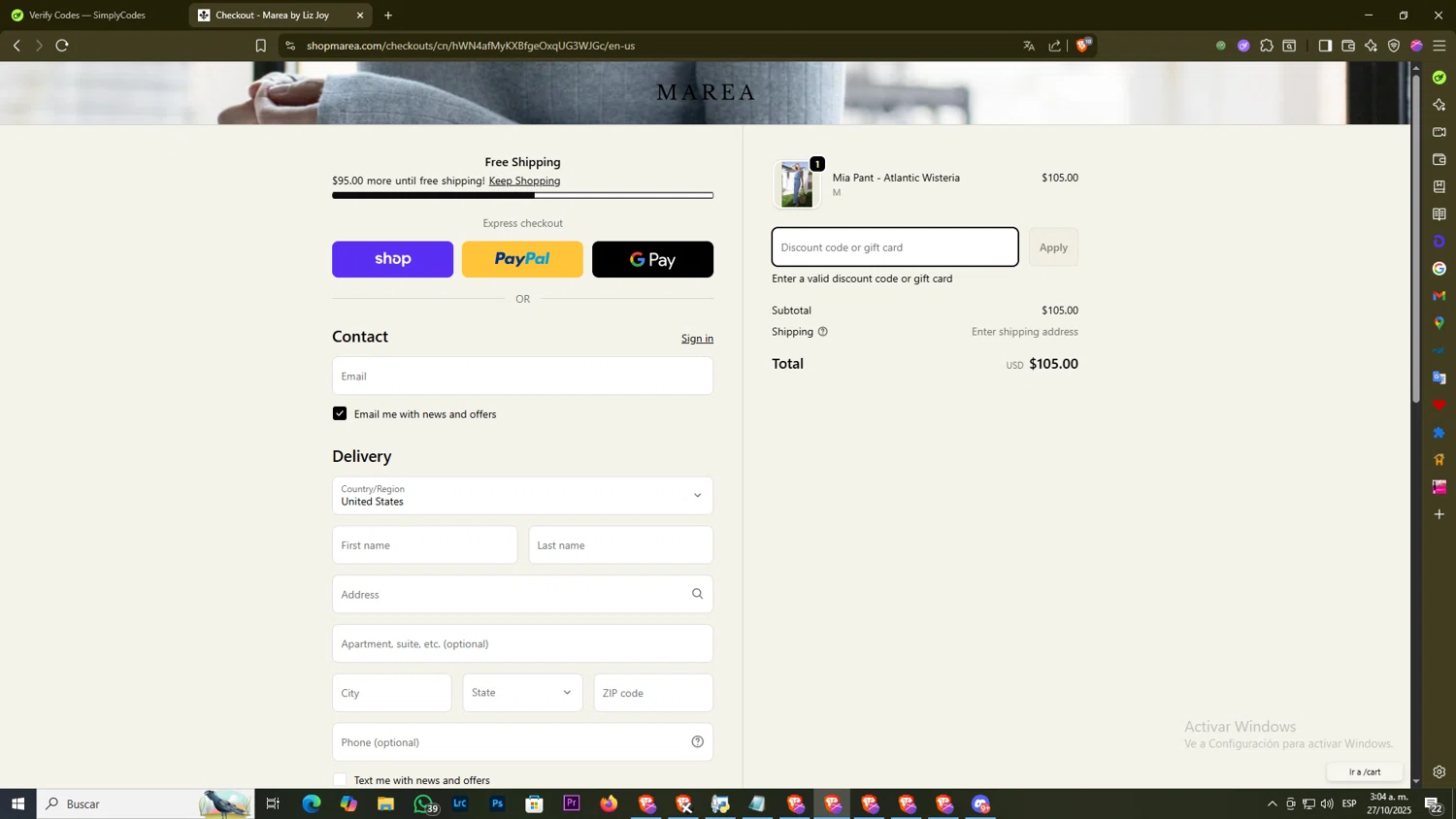Open Google Maps in the sidebar

coord(1439,323)
